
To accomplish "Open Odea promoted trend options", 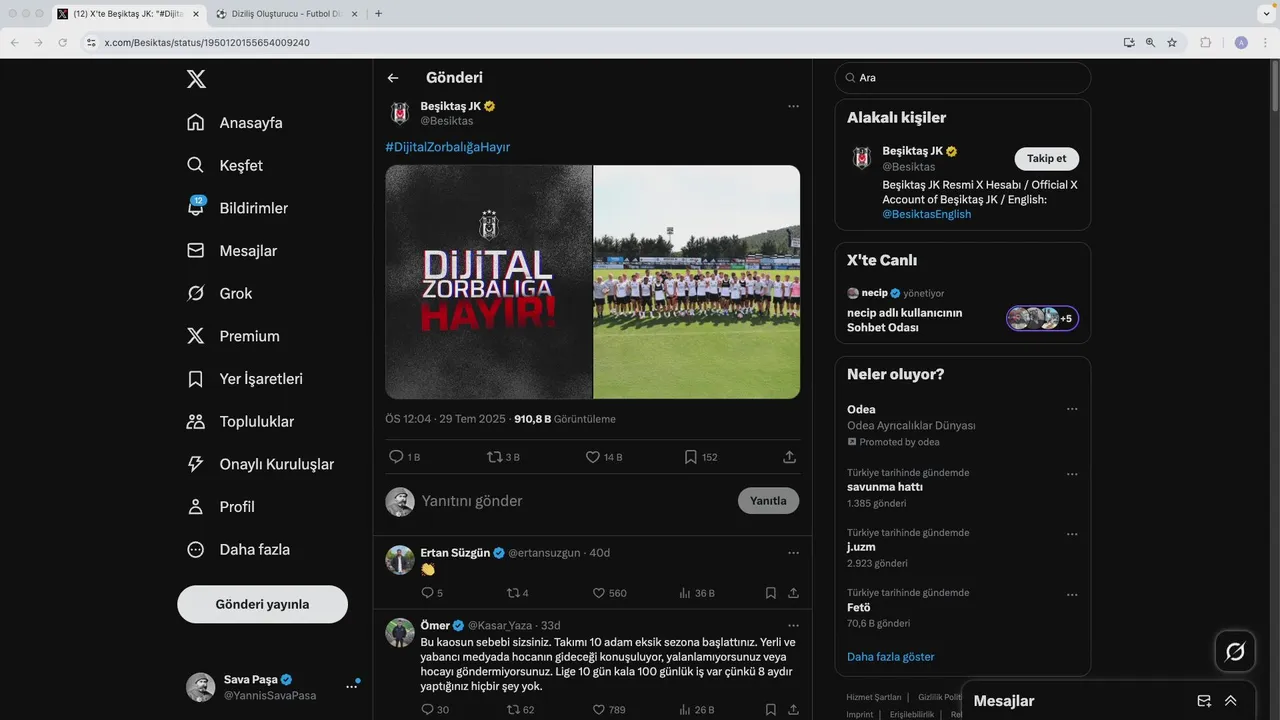I will (x=1072, y=409).
